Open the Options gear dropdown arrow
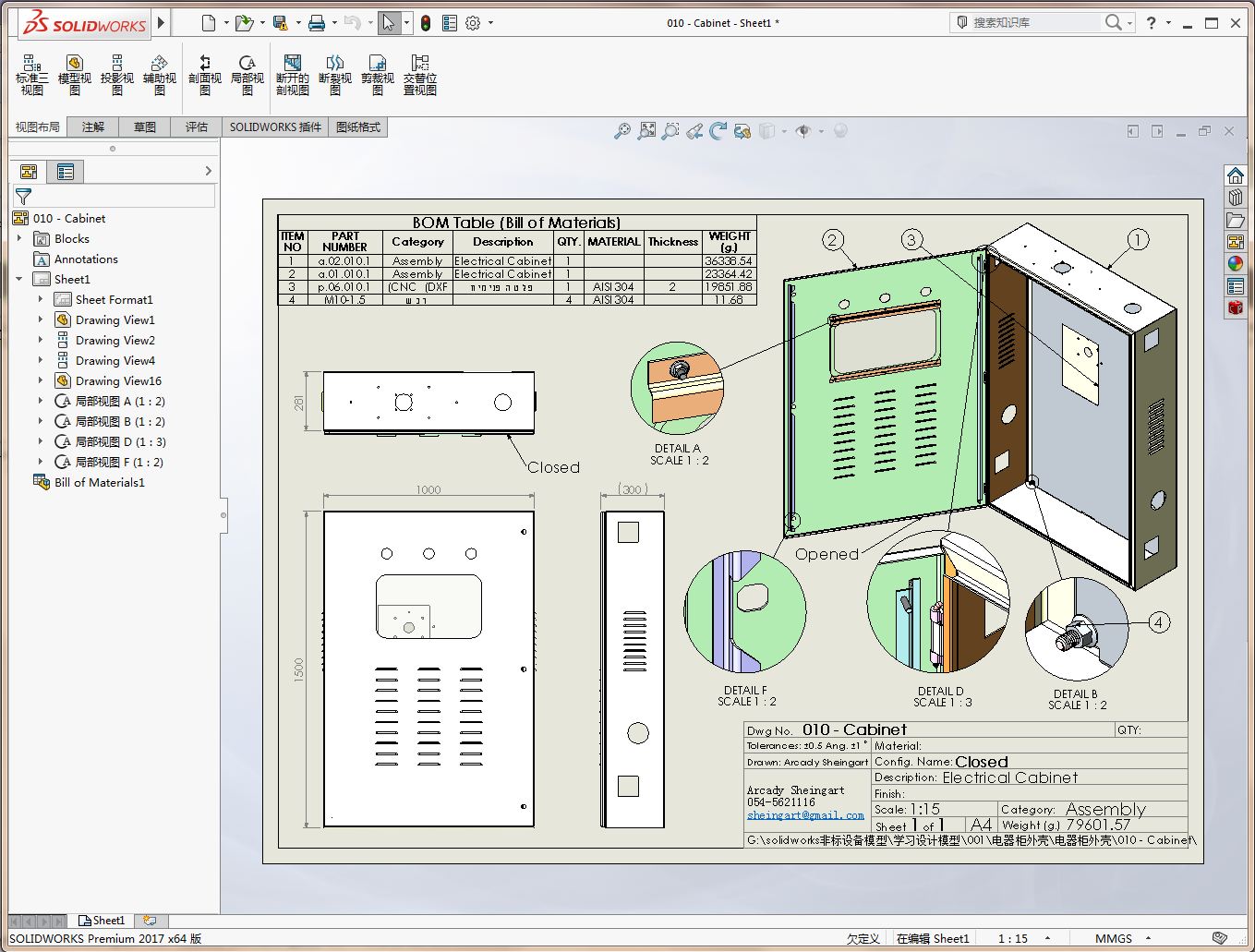 [490, 23]
